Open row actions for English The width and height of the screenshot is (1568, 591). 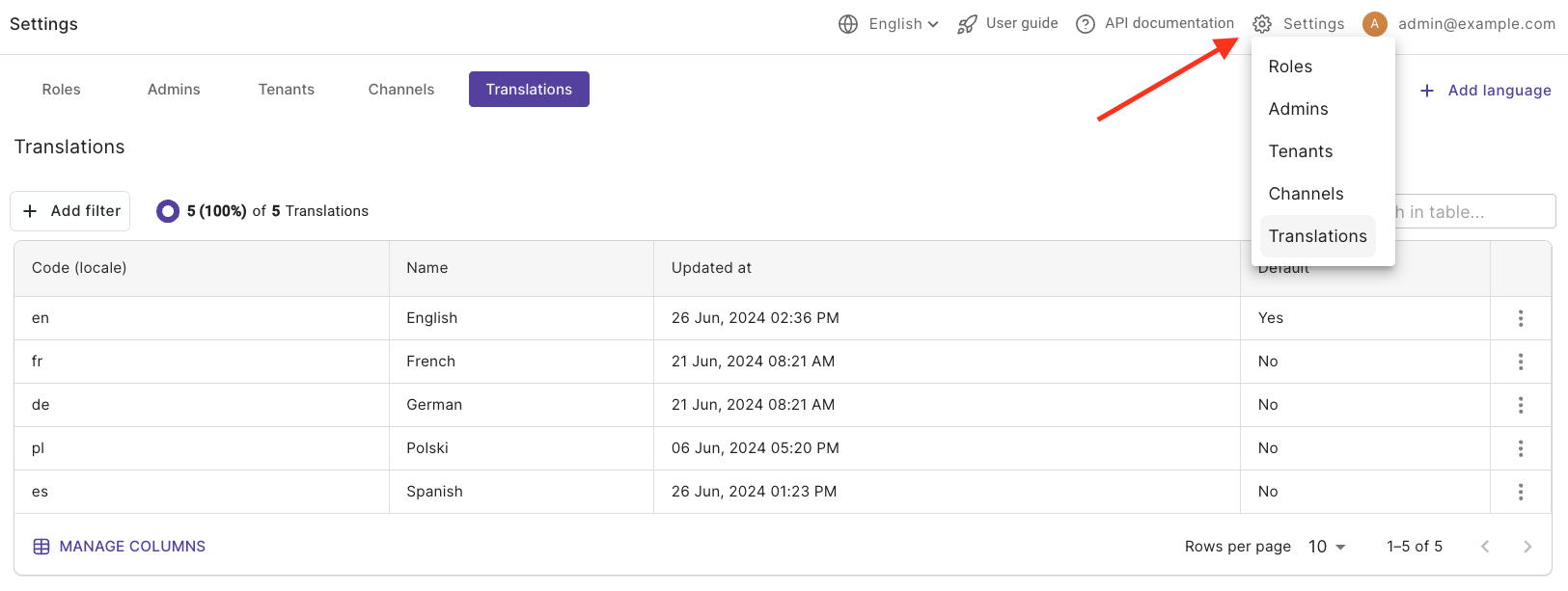1521,318
